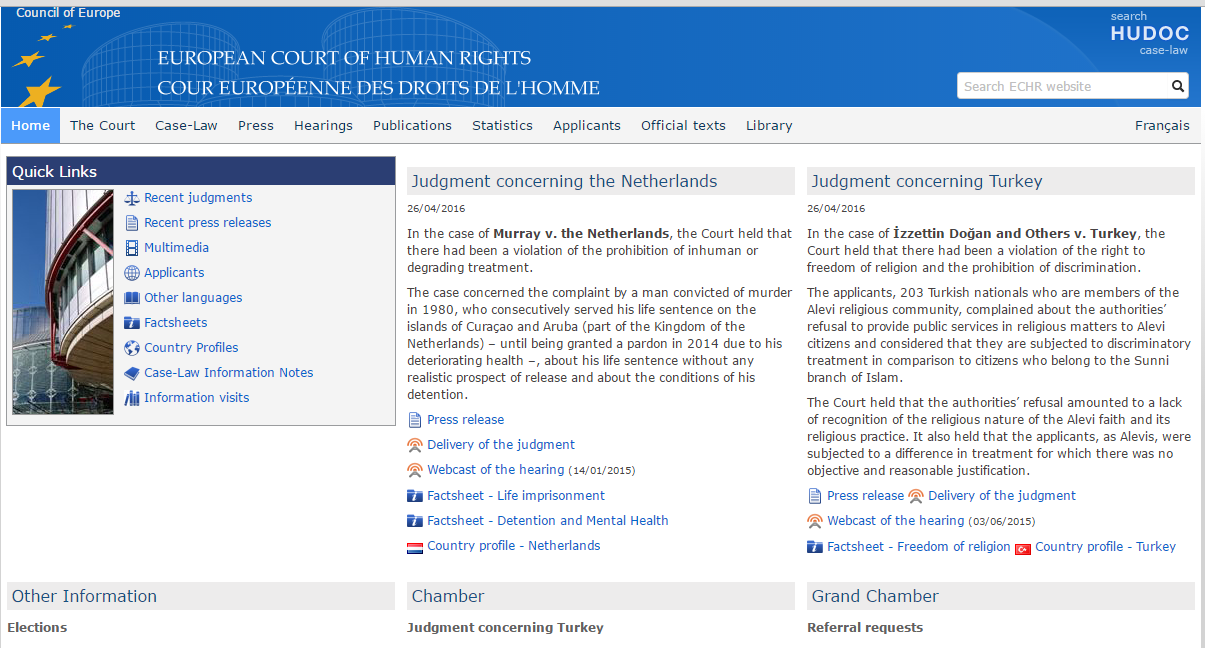
Task: Open the Statistics menu
Action: point(502,126)
